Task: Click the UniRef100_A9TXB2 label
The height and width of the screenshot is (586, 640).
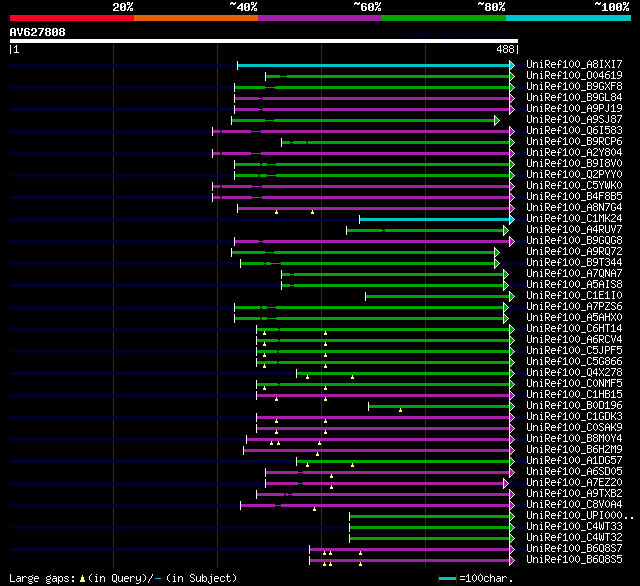Action: pyautogui.click(x=574, y=494)
